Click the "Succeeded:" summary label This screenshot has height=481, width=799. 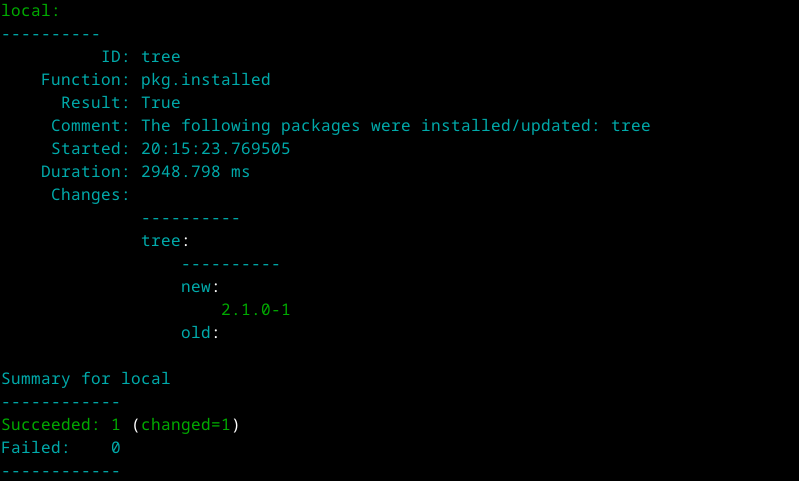click(51, 425)
